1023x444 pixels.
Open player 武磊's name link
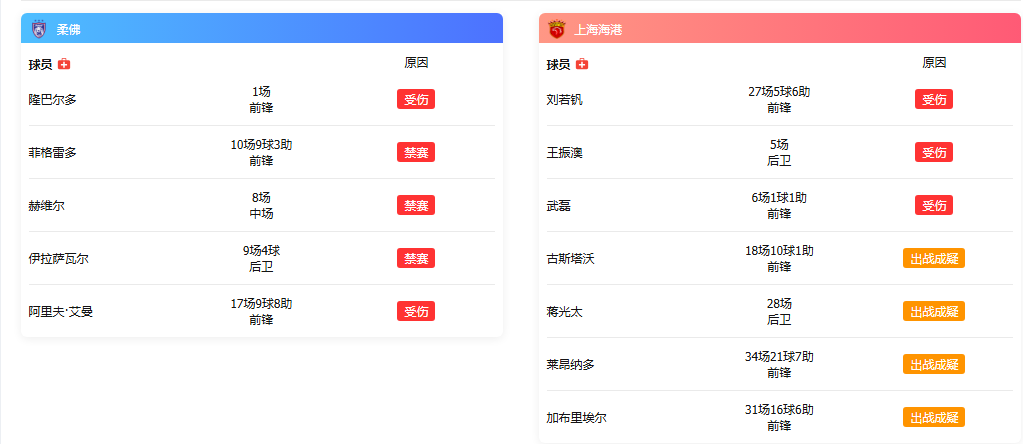[558, 205]
